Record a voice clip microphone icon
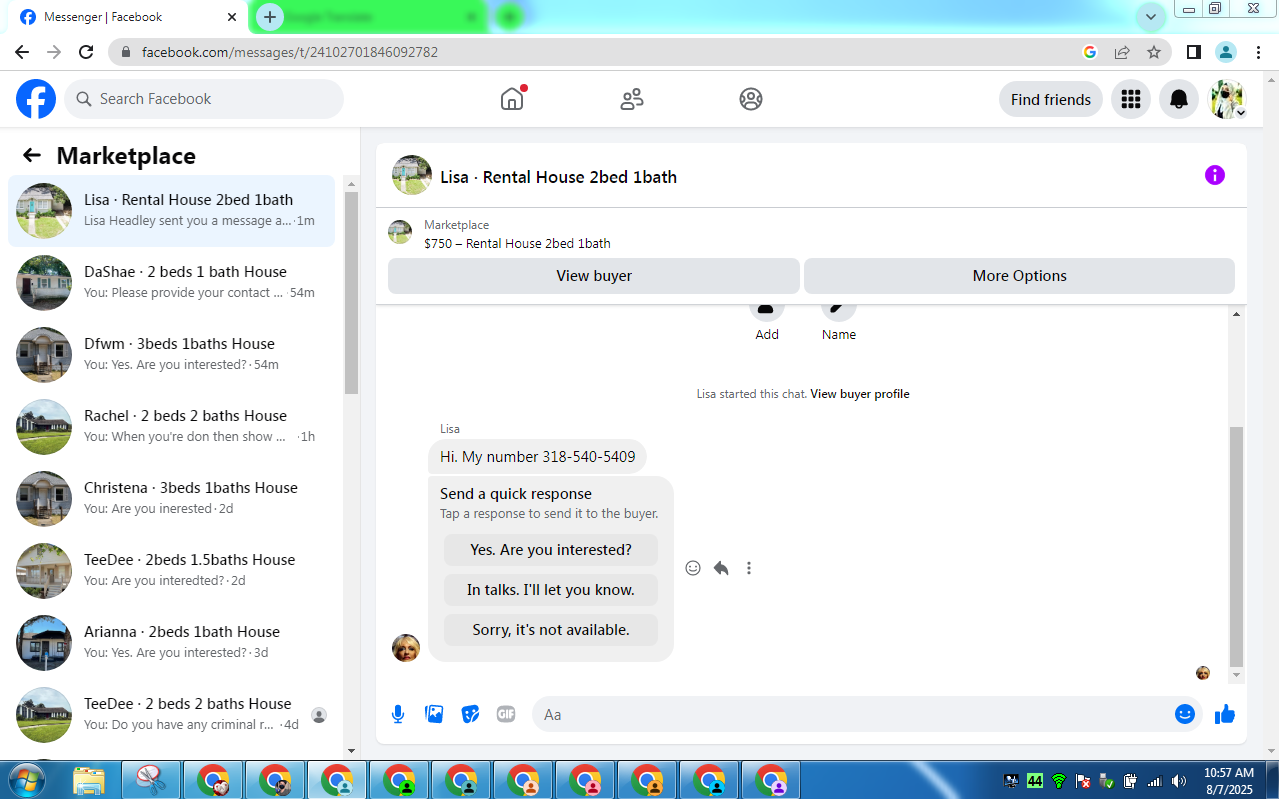The width and height of the screenshot is (1279, 799). [x=398, y=714]
